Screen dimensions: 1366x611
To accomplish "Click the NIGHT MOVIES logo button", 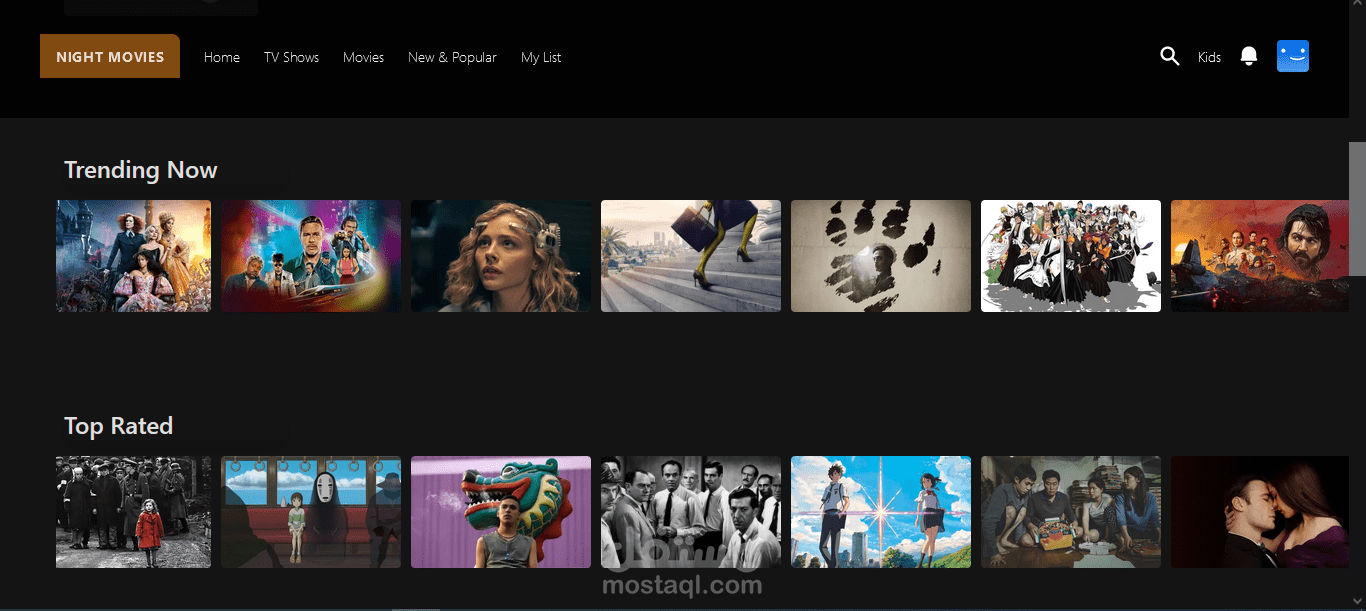I will pyautogui.click(x=110, y=56).
